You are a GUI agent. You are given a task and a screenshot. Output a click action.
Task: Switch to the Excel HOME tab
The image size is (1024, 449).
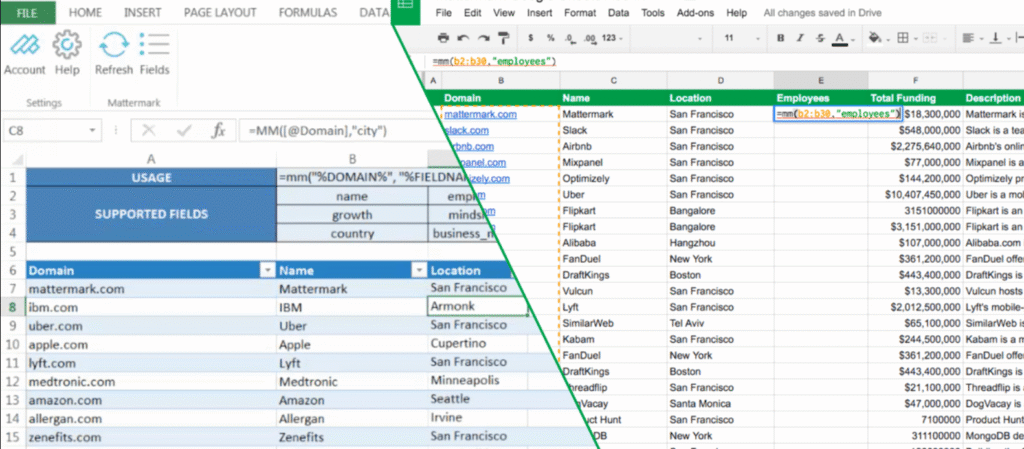pos(85,12)
